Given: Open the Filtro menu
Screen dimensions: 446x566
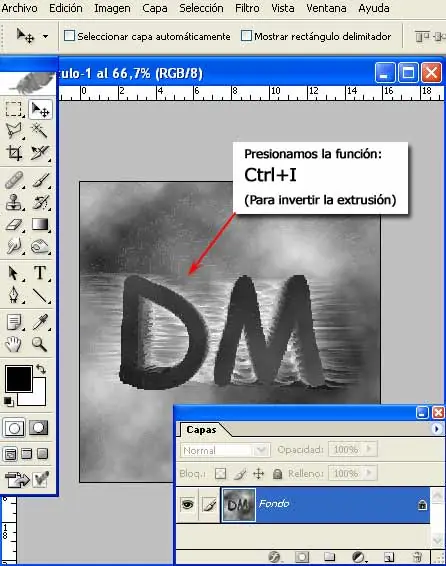Looking at the screenshot, I should [247, 8].
